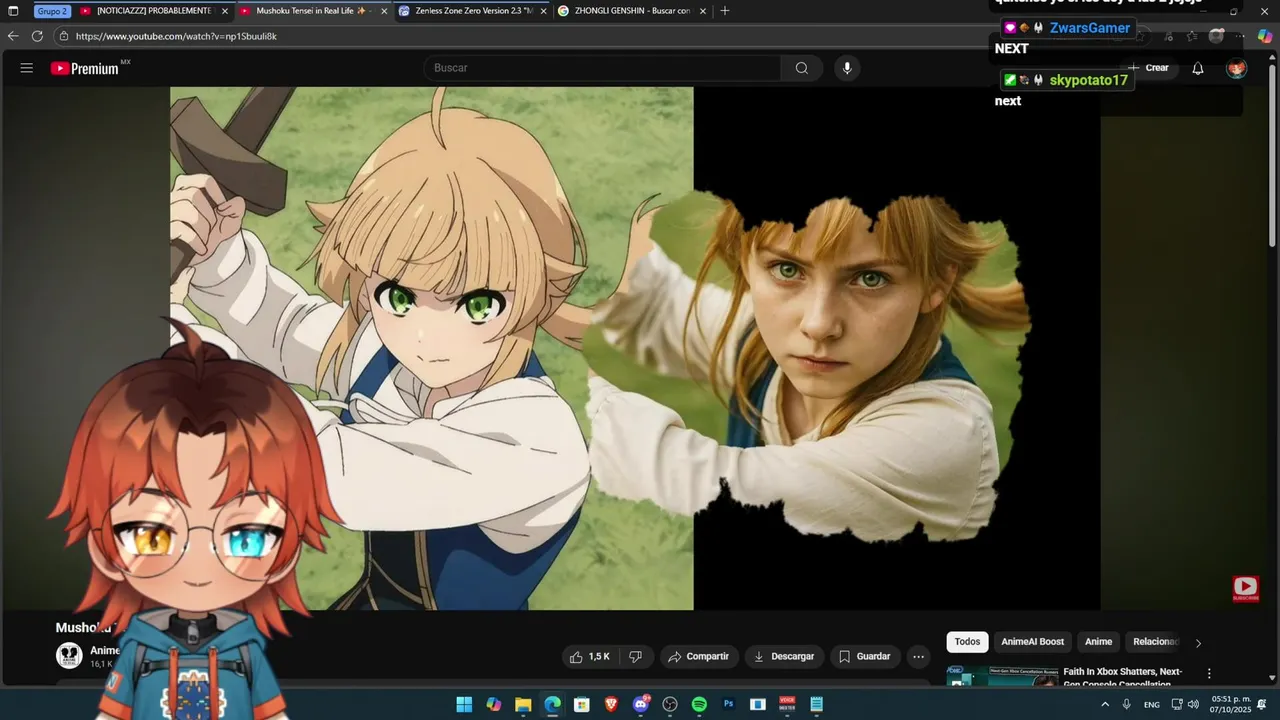Open the volume control tray icon
1280x720 pixels.
[1193, 704]
